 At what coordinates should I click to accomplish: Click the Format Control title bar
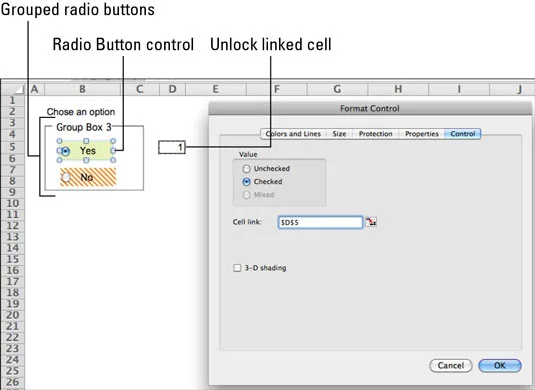pyautogui.click(x=370, y=109)
